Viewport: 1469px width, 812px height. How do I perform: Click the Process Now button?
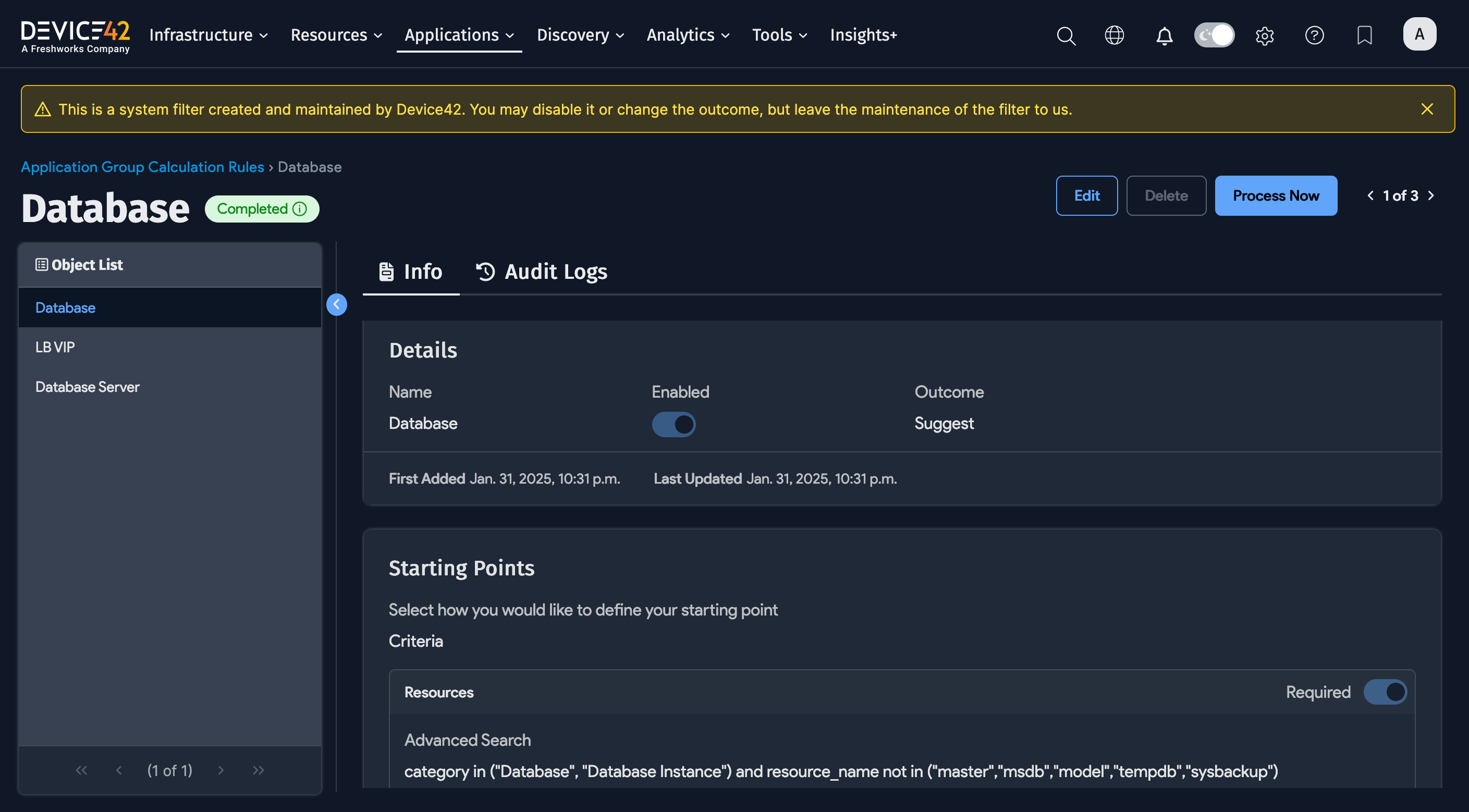pos(1276,195)
